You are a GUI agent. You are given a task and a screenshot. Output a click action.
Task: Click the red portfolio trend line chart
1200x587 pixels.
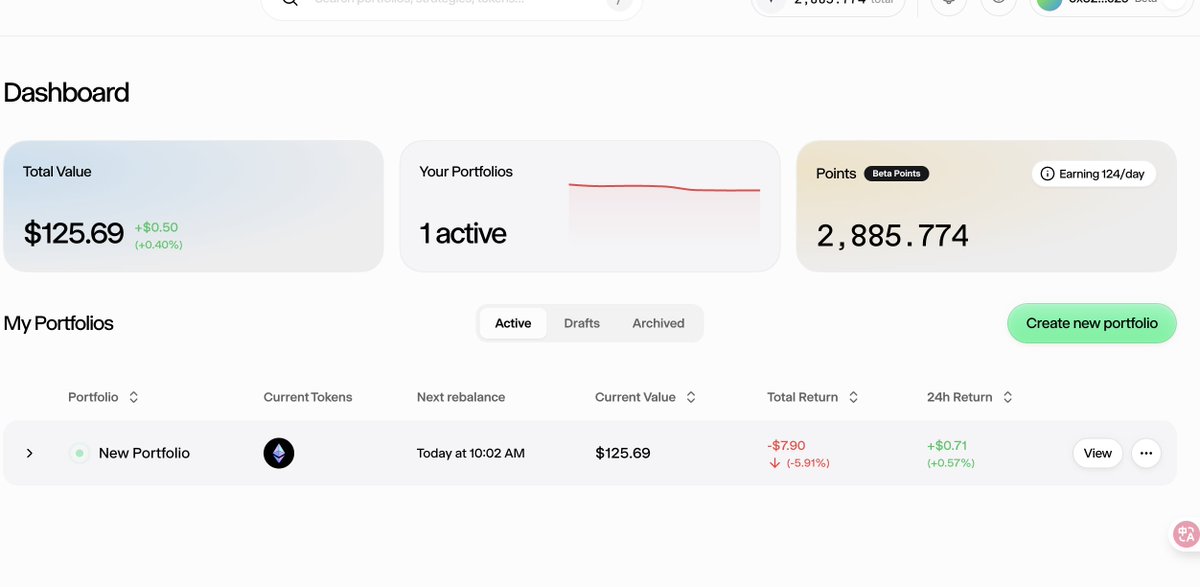coord(664,188)
